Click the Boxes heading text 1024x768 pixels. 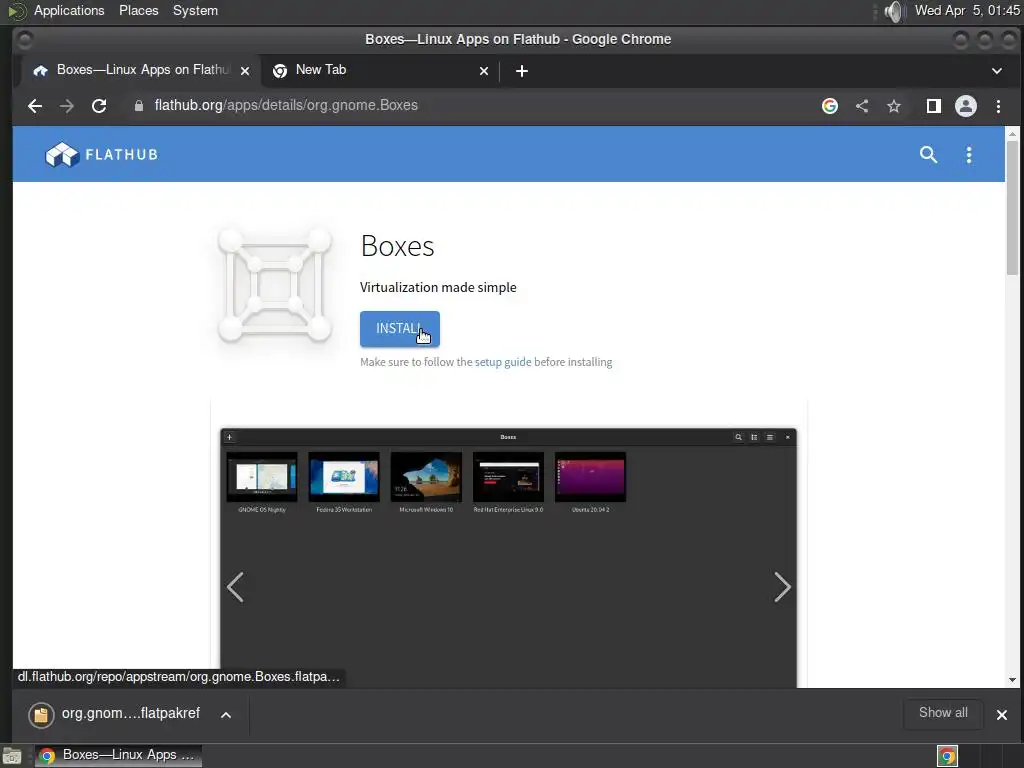coord(397,246)
